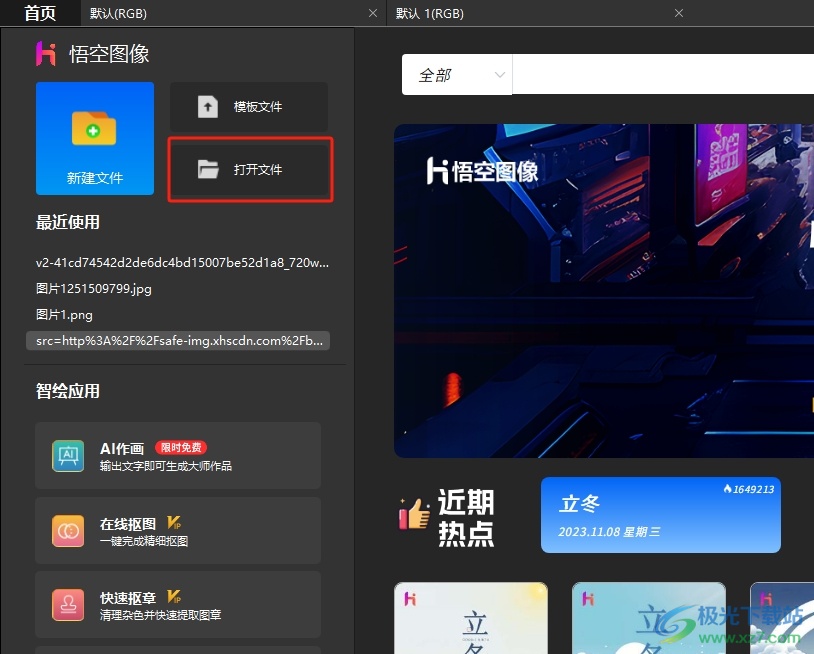Click the 近期热点 heading text

pos(466,517)
